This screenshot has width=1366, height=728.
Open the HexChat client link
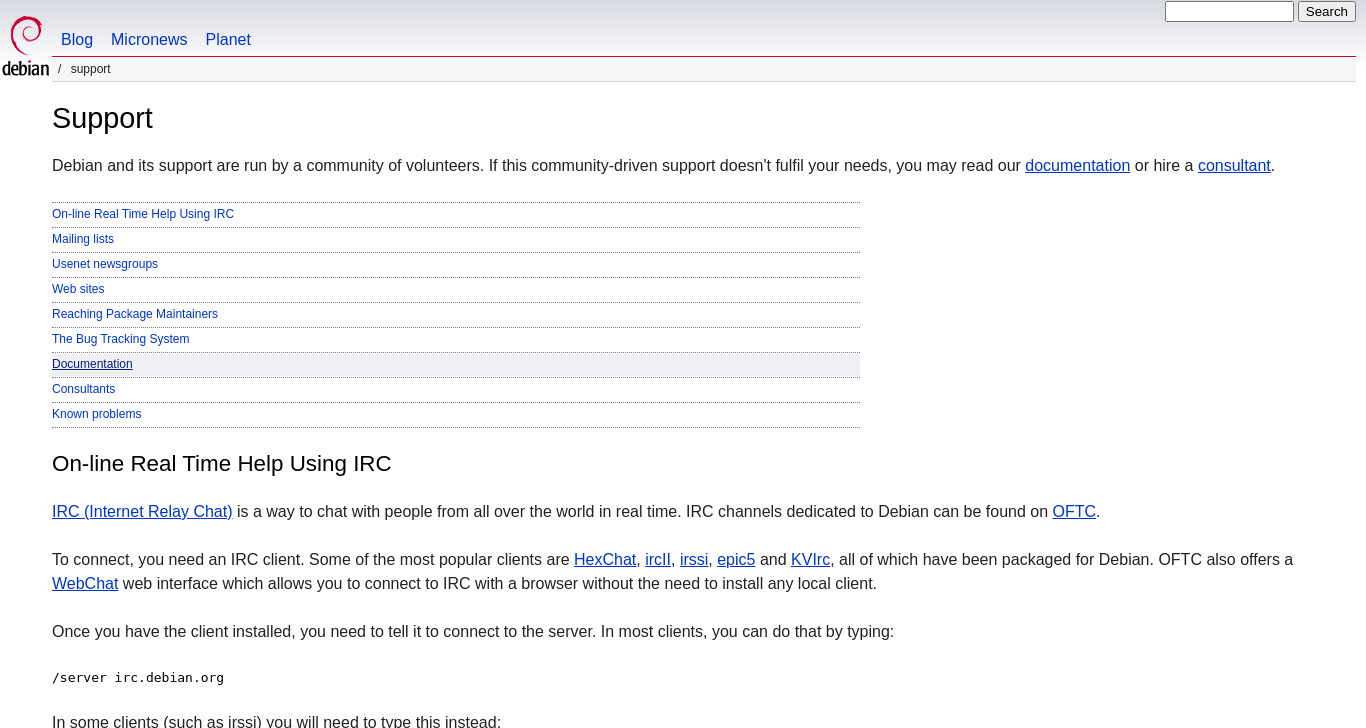[605, 560]
